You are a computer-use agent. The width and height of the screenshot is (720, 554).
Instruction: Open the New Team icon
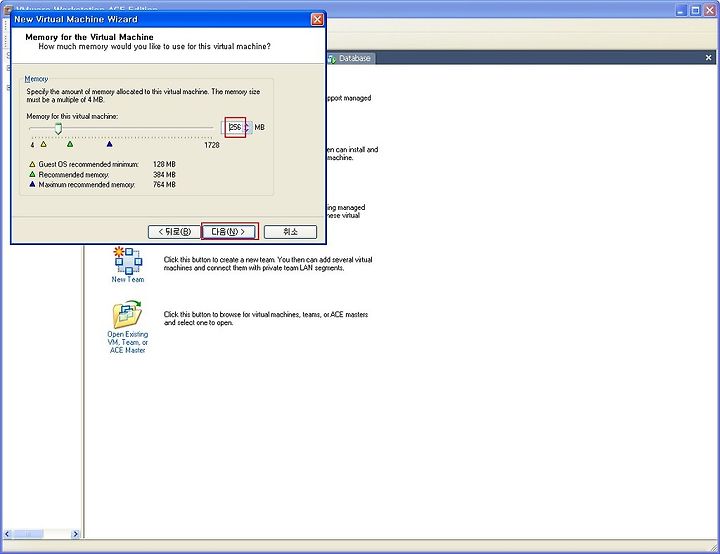(128, 265)
